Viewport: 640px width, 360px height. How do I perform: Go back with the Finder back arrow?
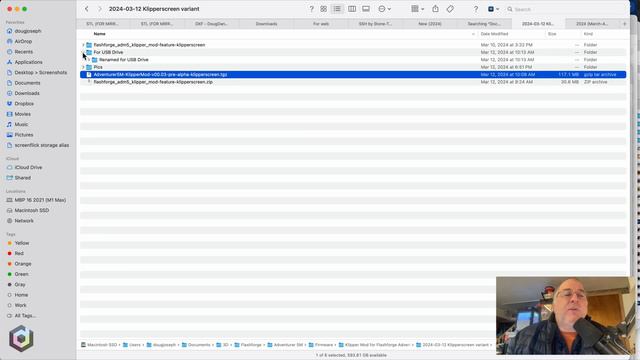tap(87, 9)
